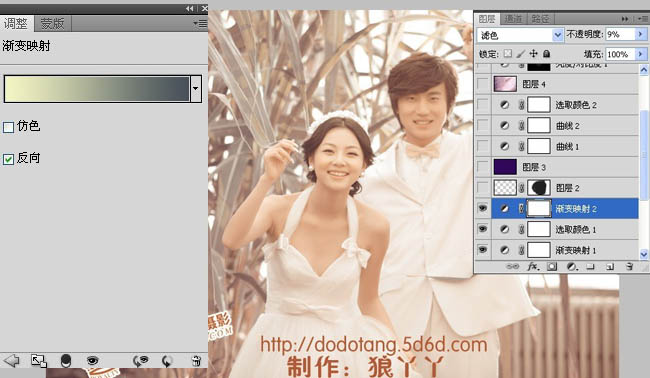Enable lock image pixels brush icon

tap(521, 54)
